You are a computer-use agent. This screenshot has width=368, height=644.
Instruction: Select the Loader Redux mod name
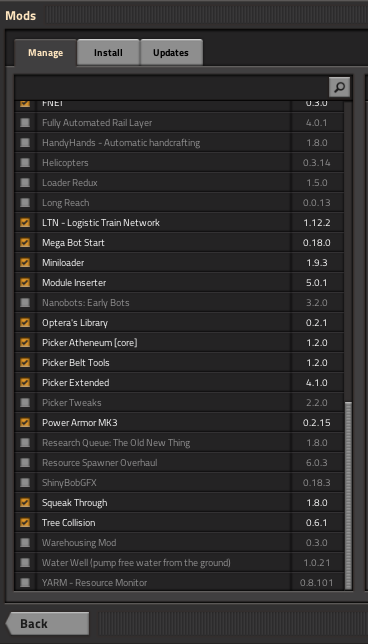pyautogui.click(x=69, y=182)
